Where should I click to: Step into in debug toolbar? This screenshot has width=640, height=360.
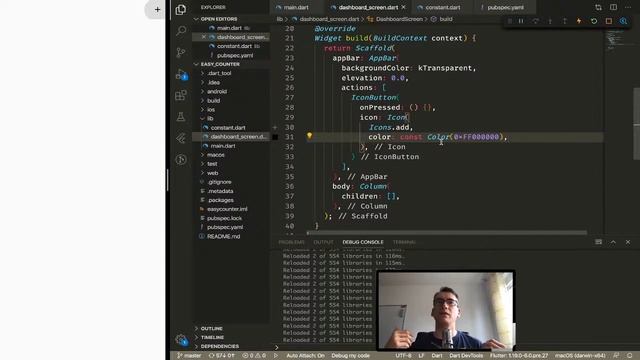(550, 21)
